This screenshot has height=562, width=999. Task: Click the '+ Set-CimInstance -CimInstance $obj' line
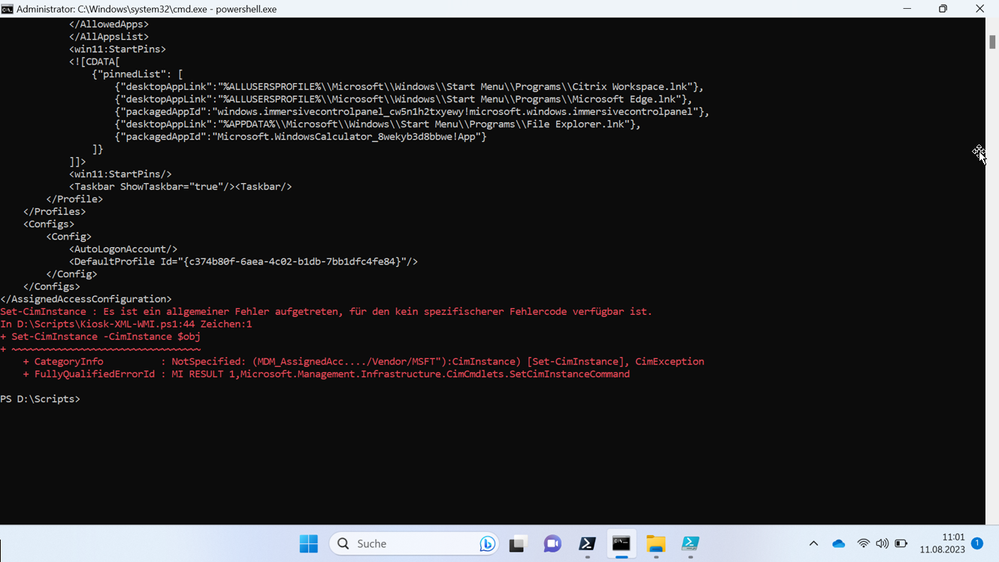tap(101, 336)
